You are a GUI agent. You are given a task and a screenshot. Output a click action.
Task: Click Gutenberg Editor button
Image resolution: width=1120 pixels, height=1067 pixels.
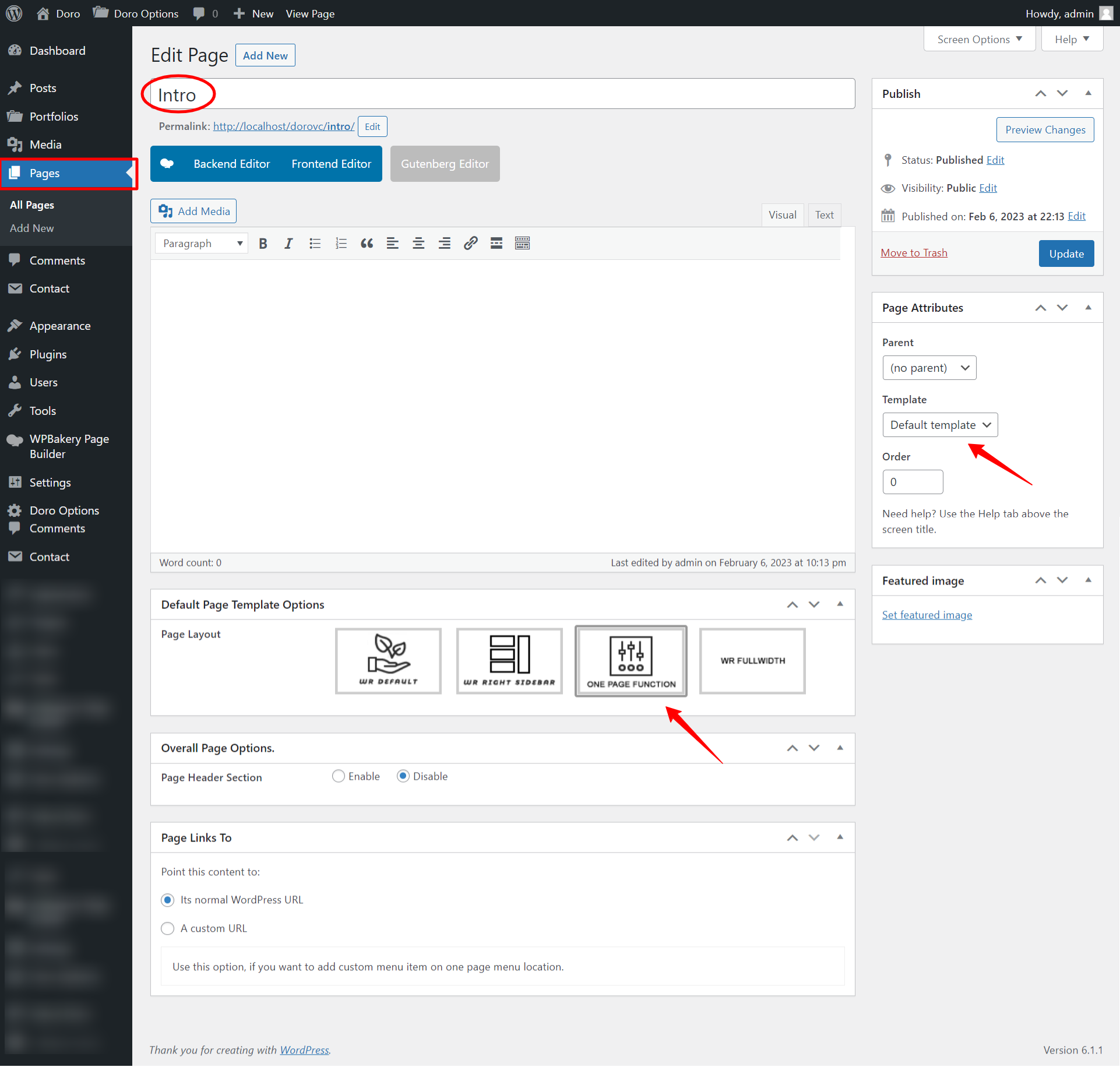445,164
